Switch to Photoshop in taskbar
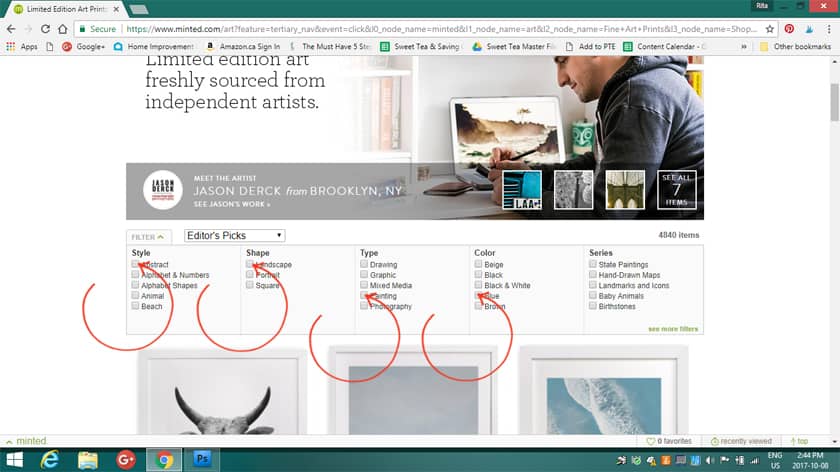 [x=202, y=459]
